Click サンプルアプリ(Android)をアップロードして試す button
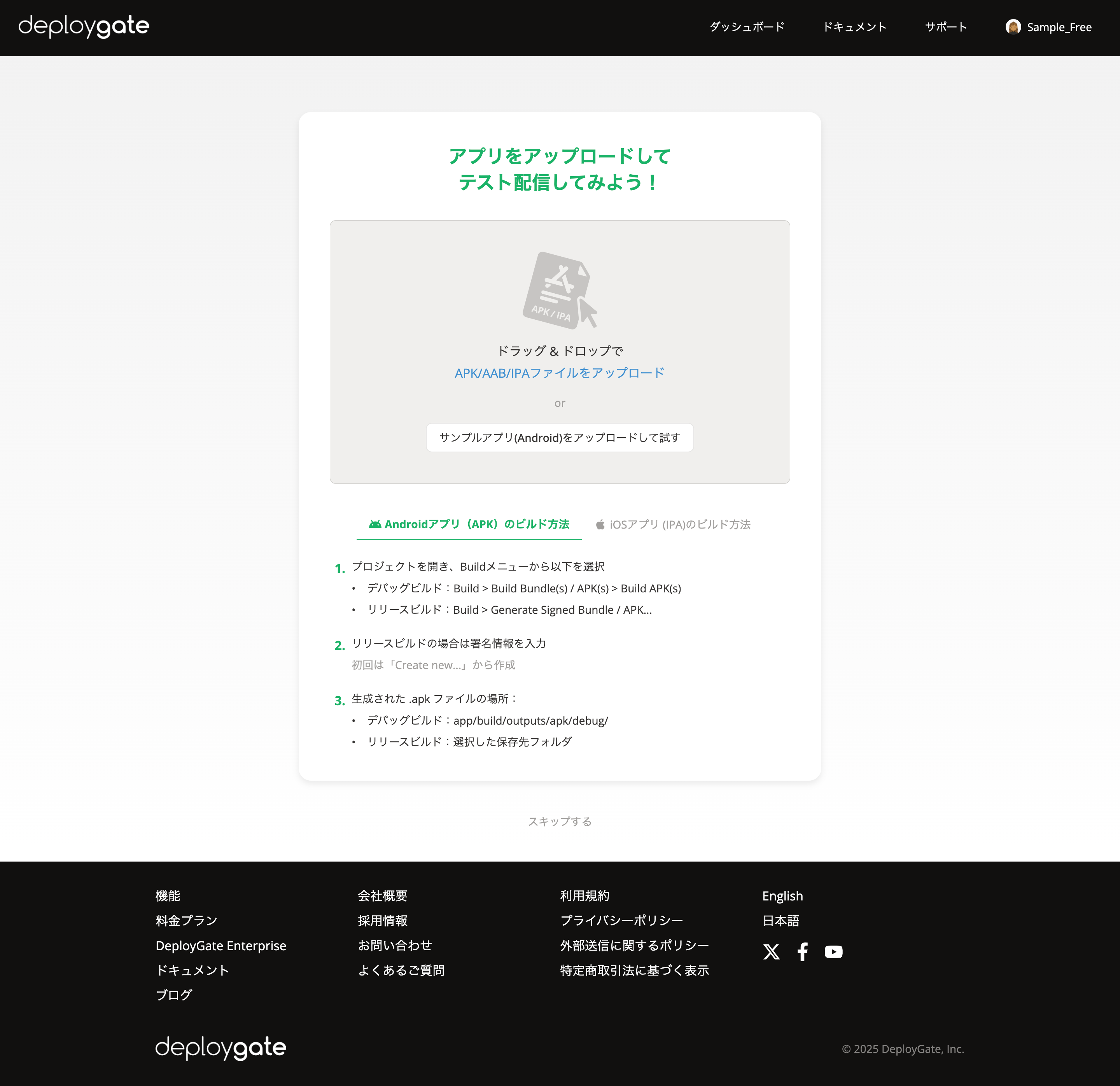1120x1086 pixels. point(560,437)
